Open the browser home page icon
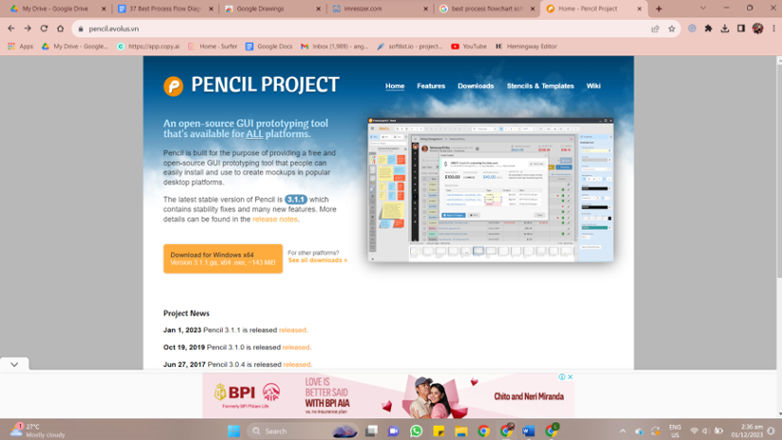This screenshot has width=782, height=440. 60,29
